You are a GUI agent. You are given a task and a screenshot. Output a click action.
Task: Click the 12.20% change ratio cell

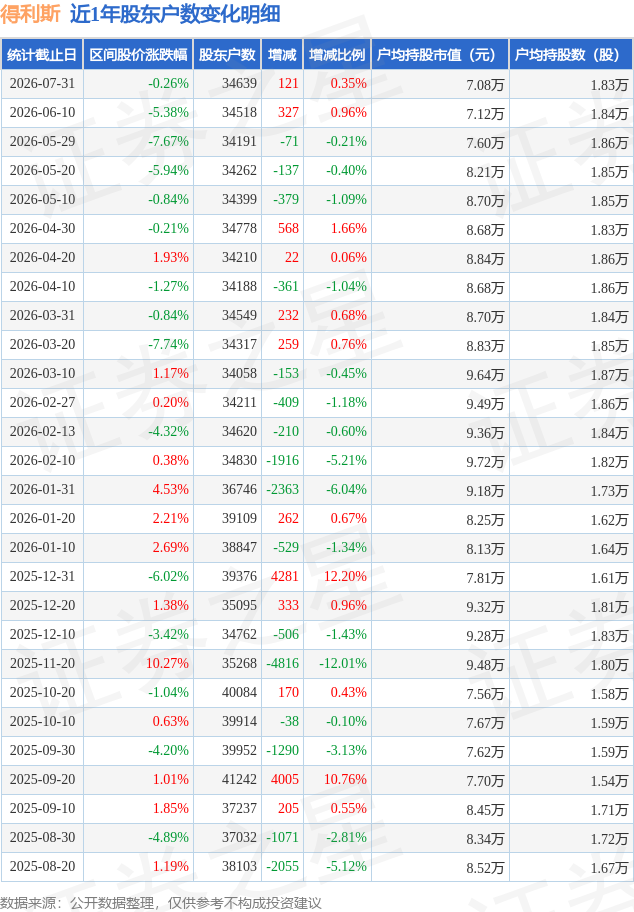[345, 576]
